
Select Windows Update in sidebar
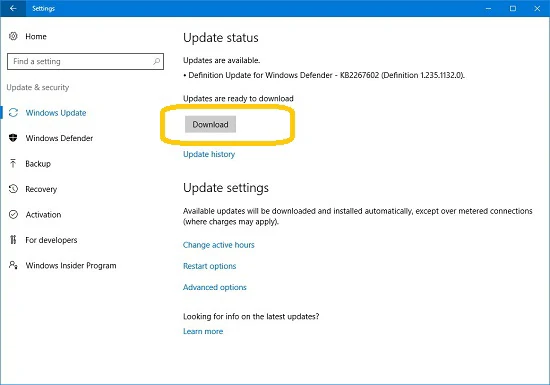click(x=56, y=113)
